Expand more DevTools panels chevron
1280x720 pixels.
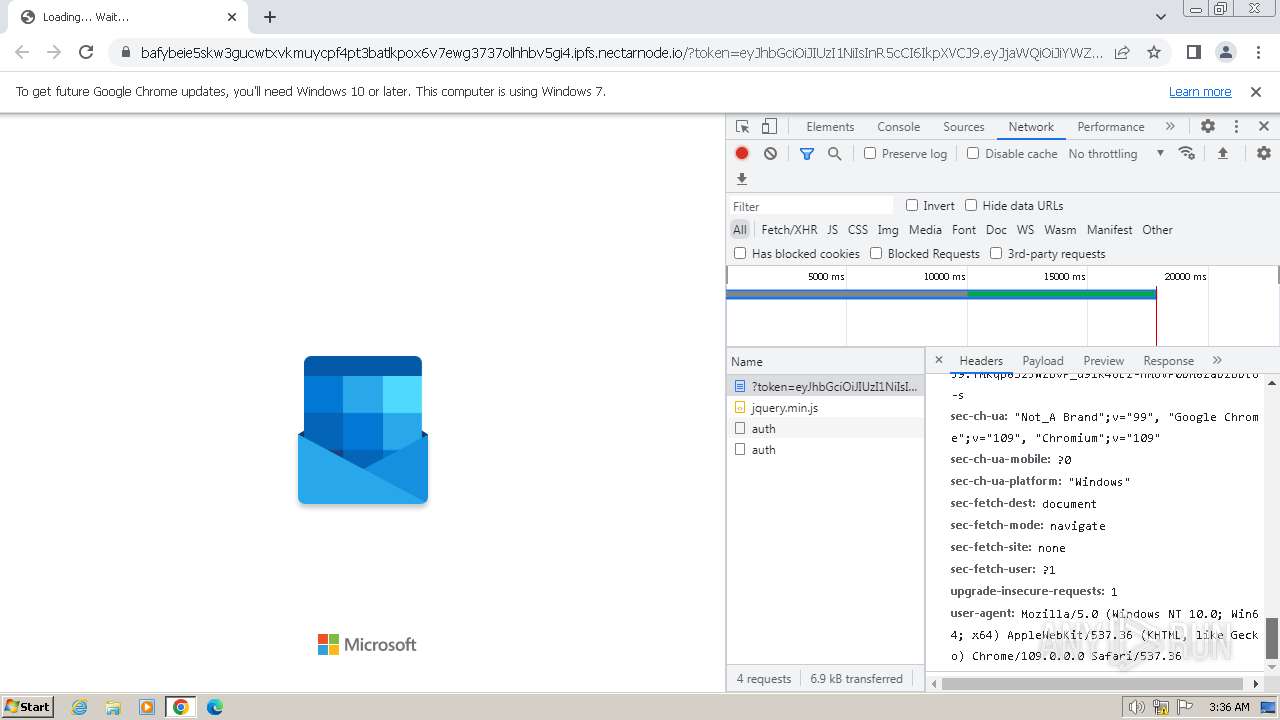click(1170, 127)
